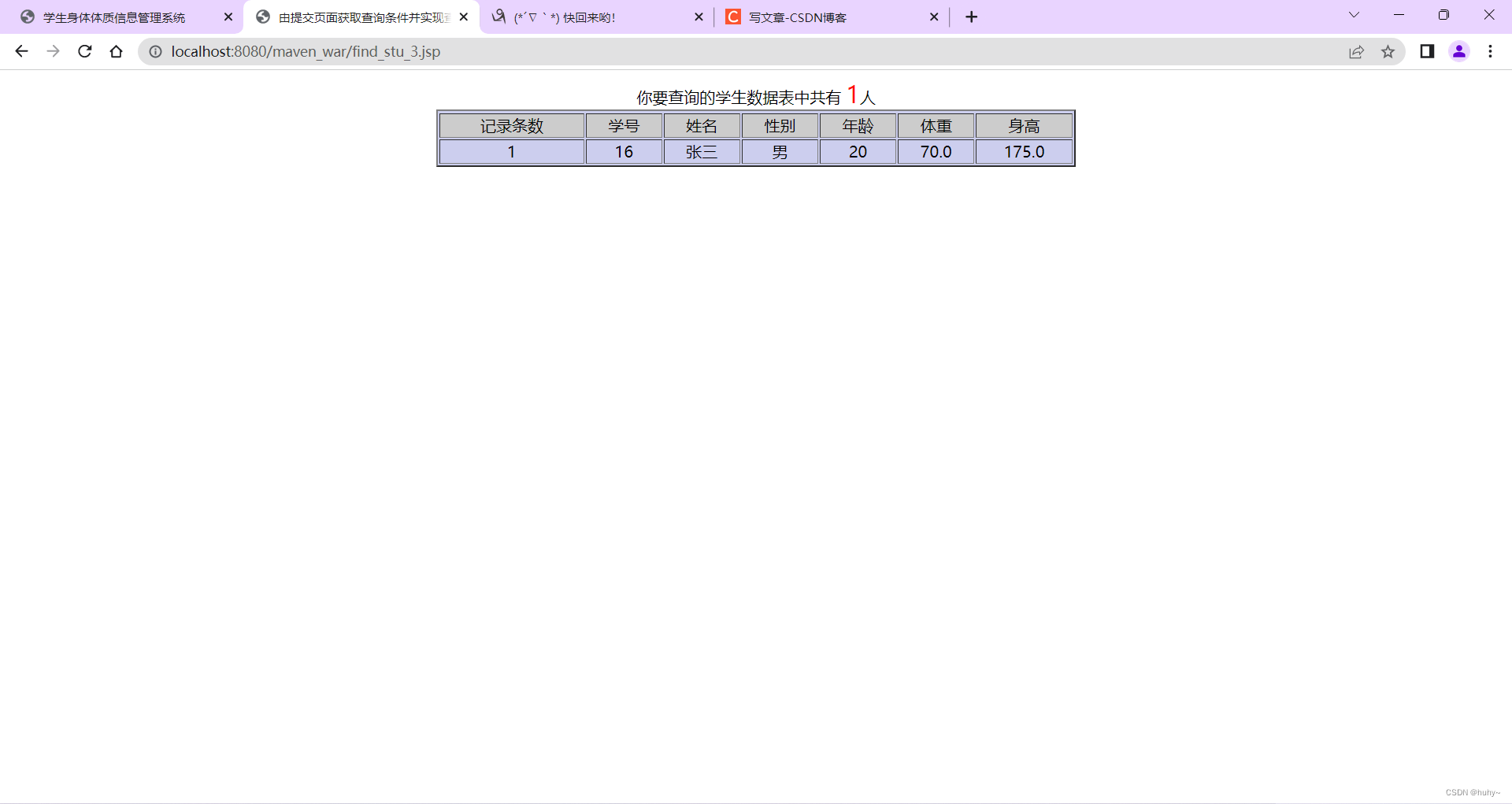1512x804 pixels.
Task: Select the name cell 张三
Action: tap(702, 152)
